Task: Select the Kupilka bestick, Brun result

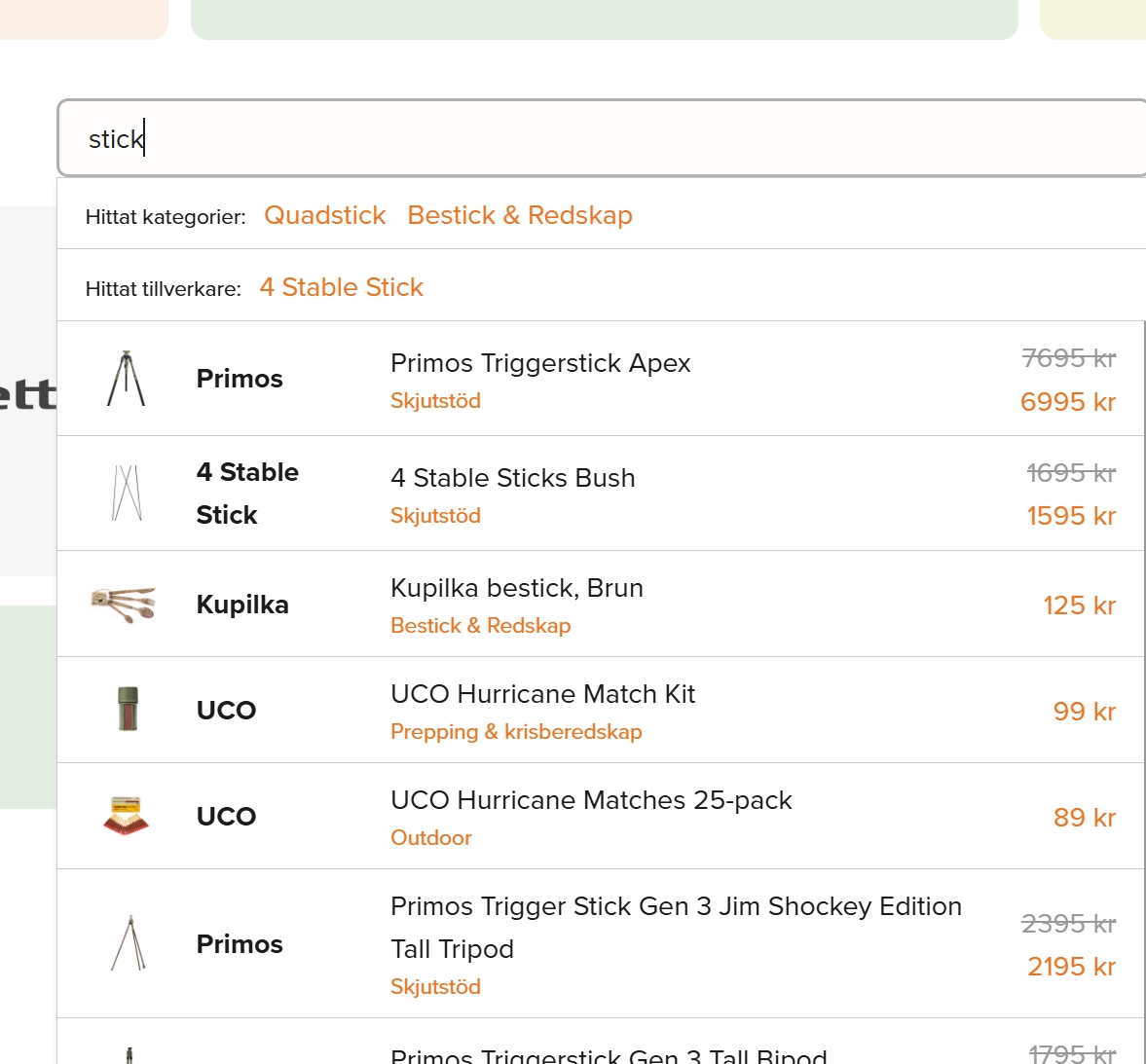Action: (x=516, y=588)
